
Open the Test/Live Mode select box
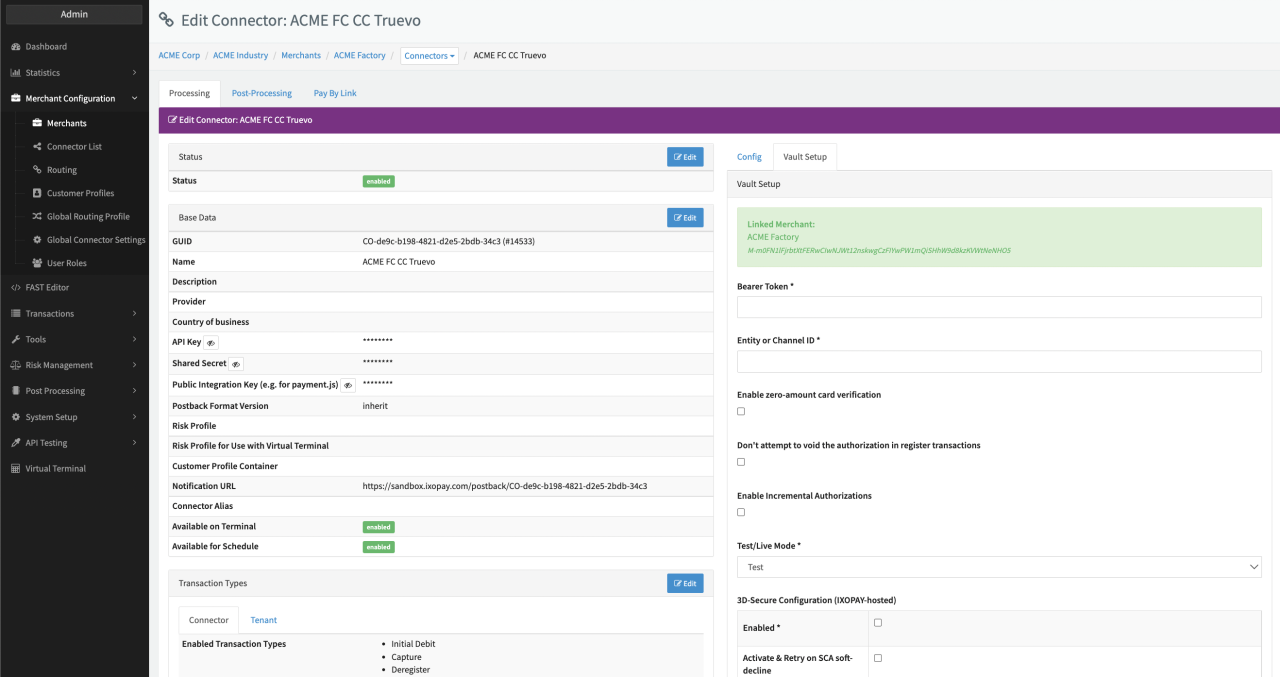point(998,567)
